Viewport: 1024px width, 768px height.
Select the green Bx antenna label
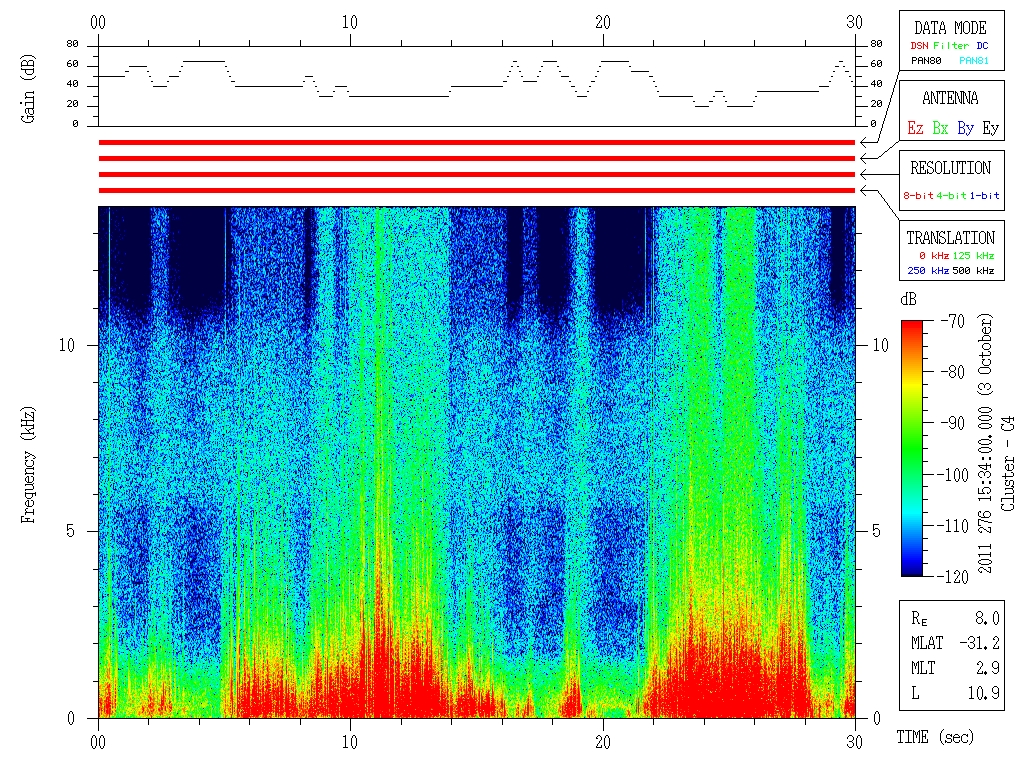tap(940, 128)
